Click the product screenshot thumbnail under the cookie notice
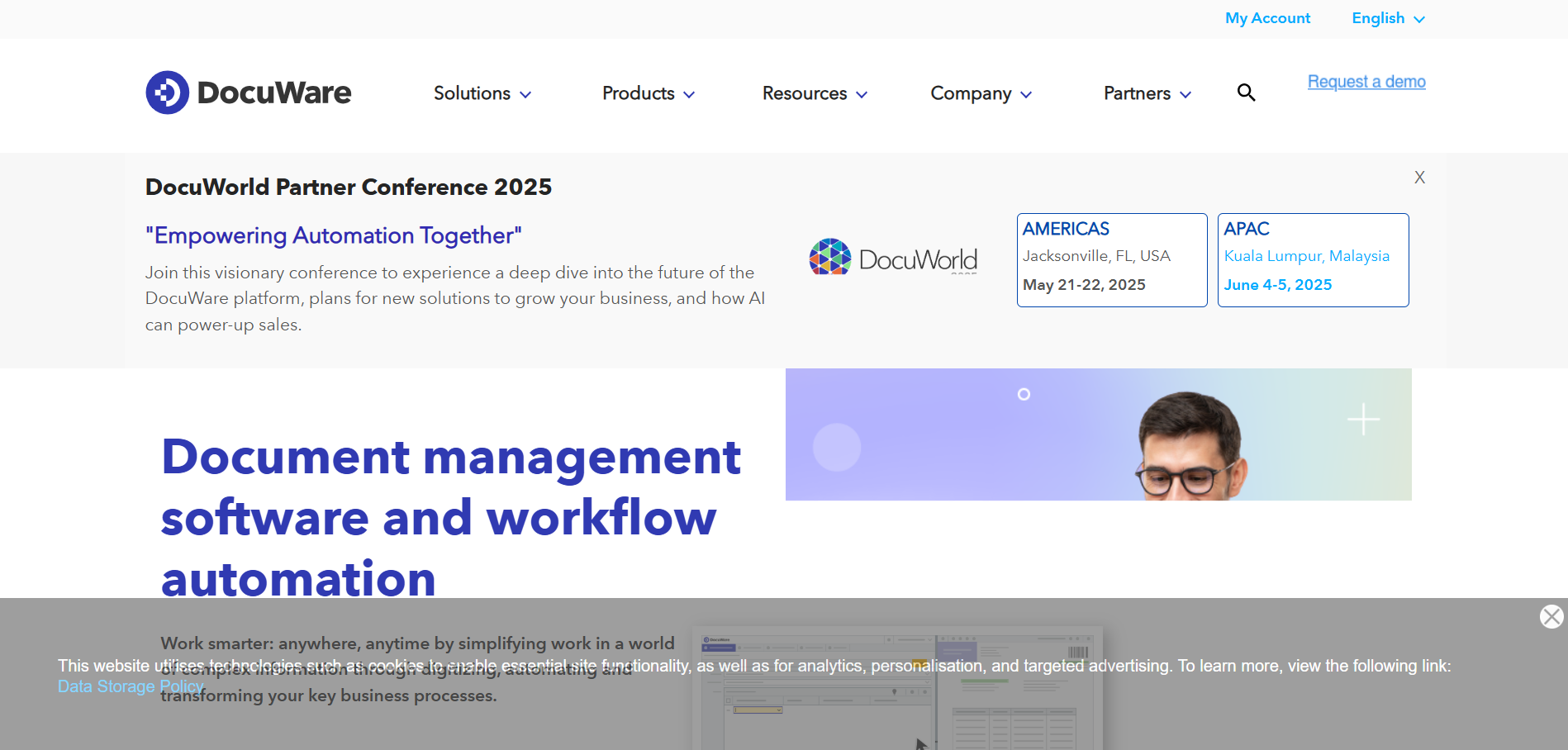This screenshot has width=1568, height=750. (x=897, y=688)
